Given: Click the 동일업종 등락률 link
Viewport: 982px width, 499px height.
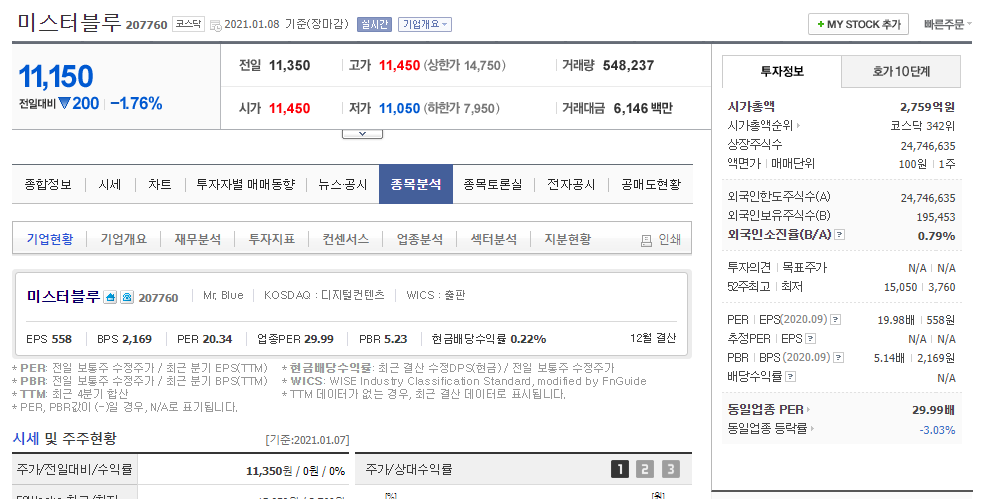Looking at the screenshot, I should pyautogui.click(x=767, y=429).
